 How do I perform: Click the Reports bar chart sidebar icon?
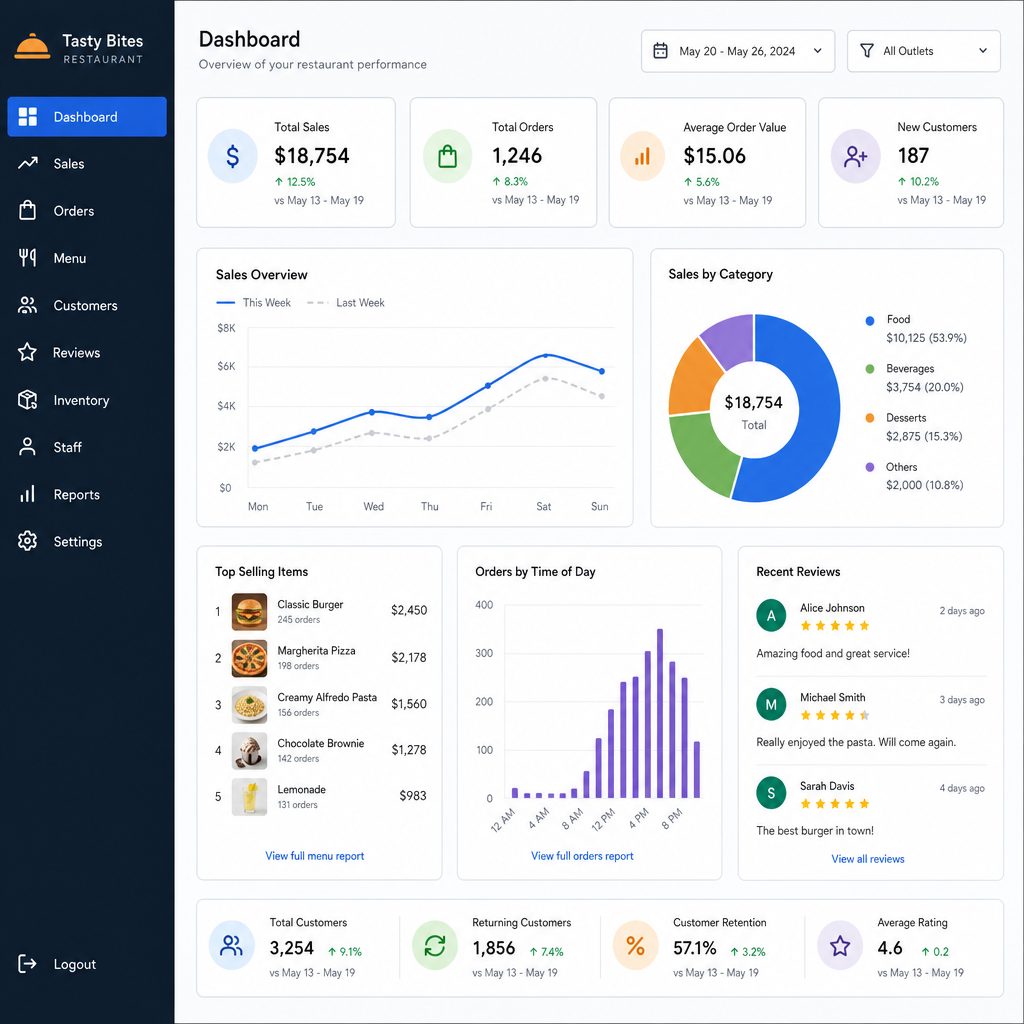click(x=27, y=494)
